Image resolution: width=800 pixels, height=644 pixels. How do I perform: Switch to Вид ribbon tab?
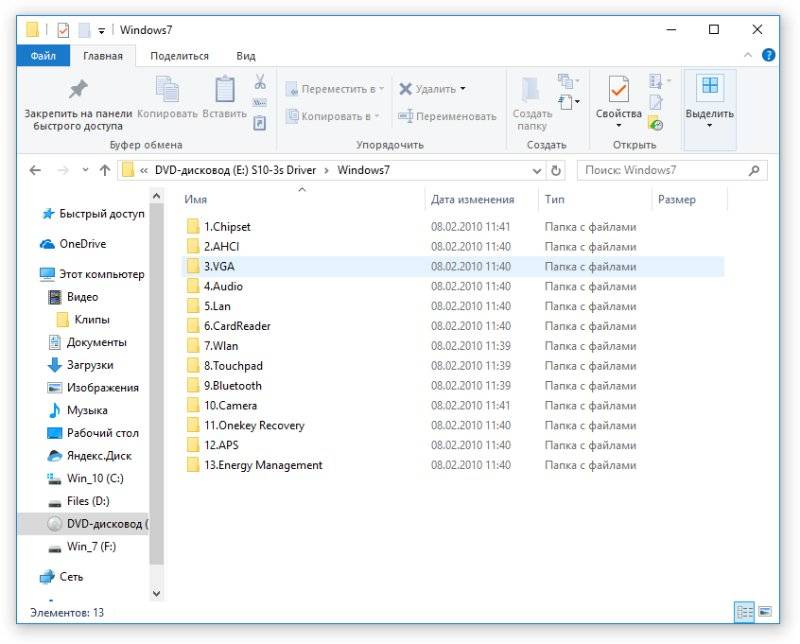(246, 56)
